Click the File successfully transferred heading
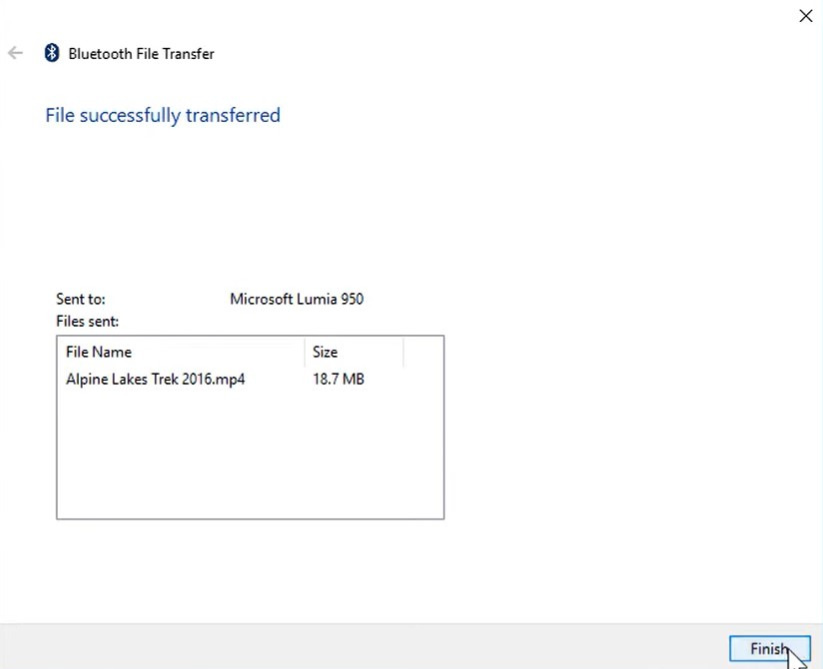Screen dimensions: 823x669 [162, 115]
